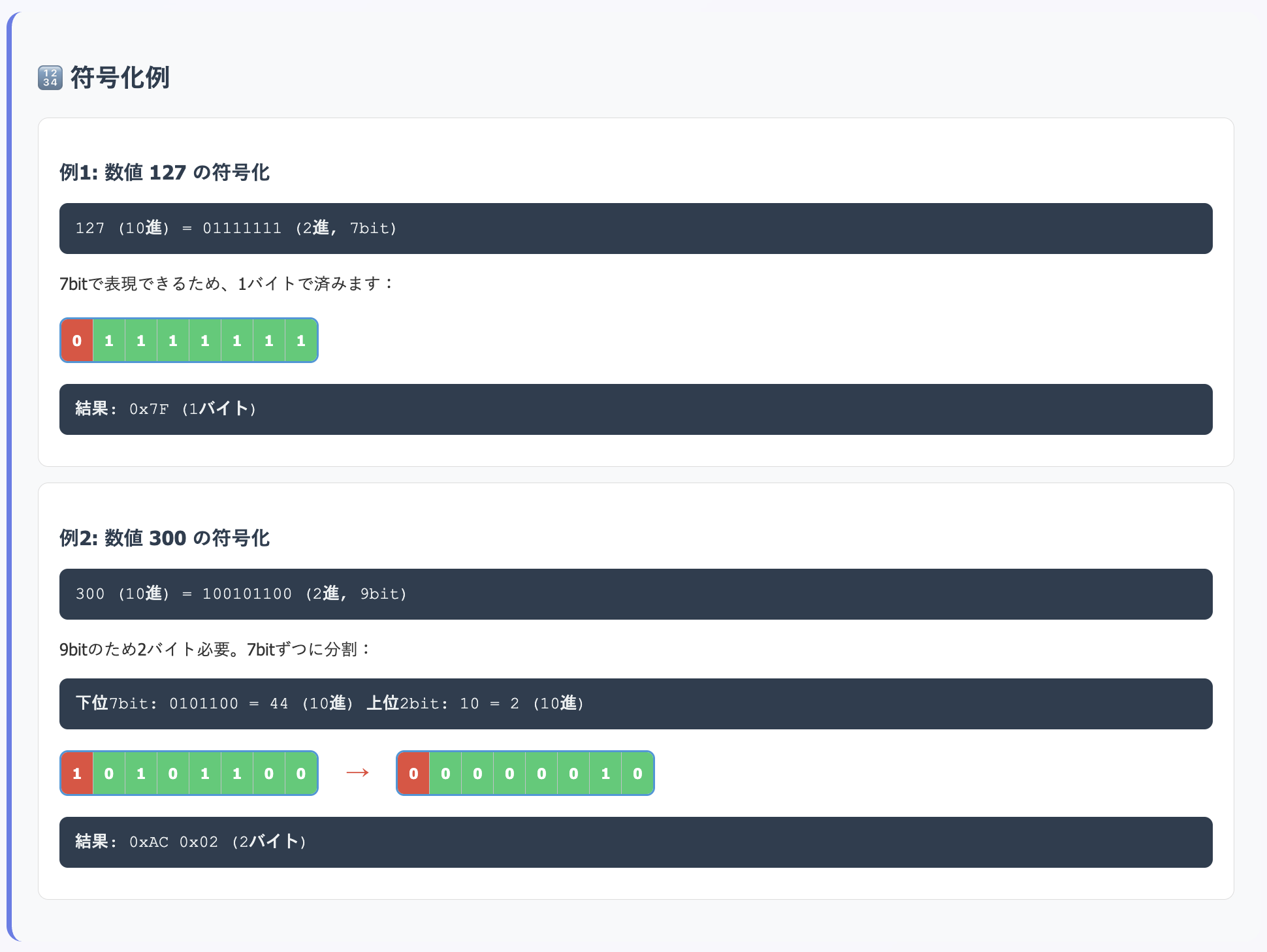Click the red 0 bit in the 127 byte

77,341
